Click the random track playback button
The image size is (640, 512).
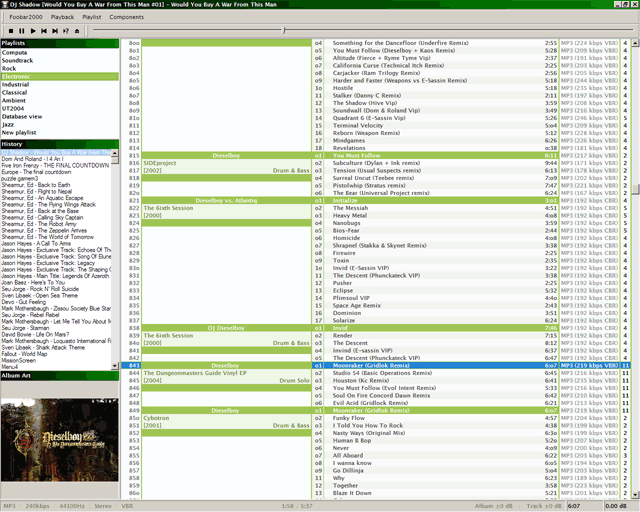66,31
